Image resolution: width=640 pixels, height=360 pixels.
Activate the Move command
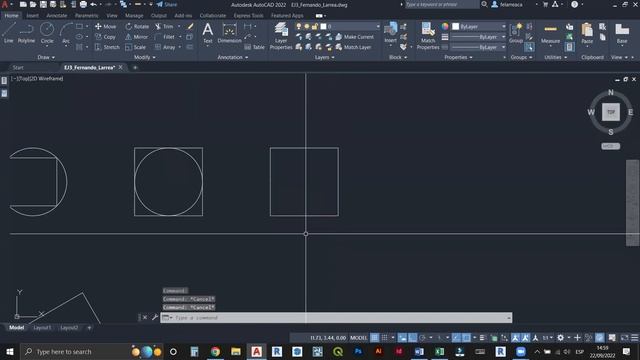tap(105, 27)
